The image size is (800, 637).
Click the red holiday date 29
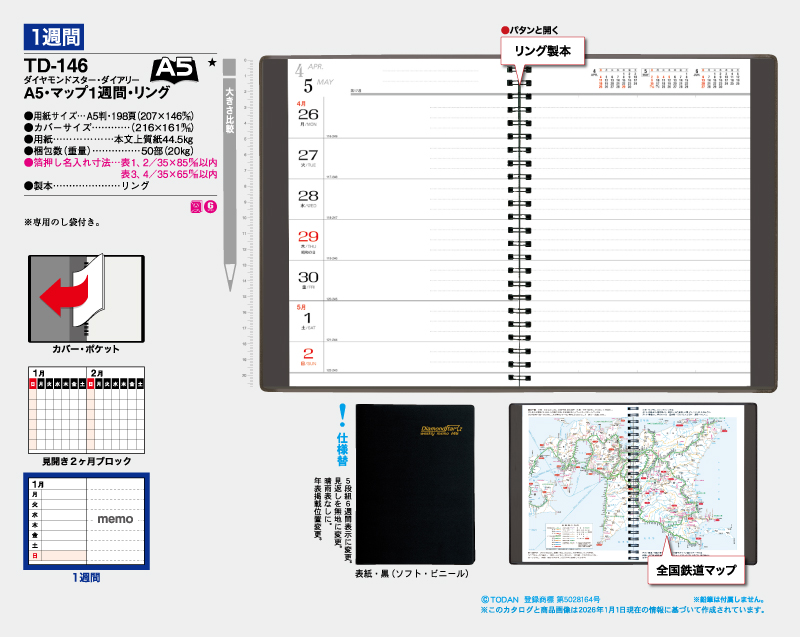tap(308, 239)
